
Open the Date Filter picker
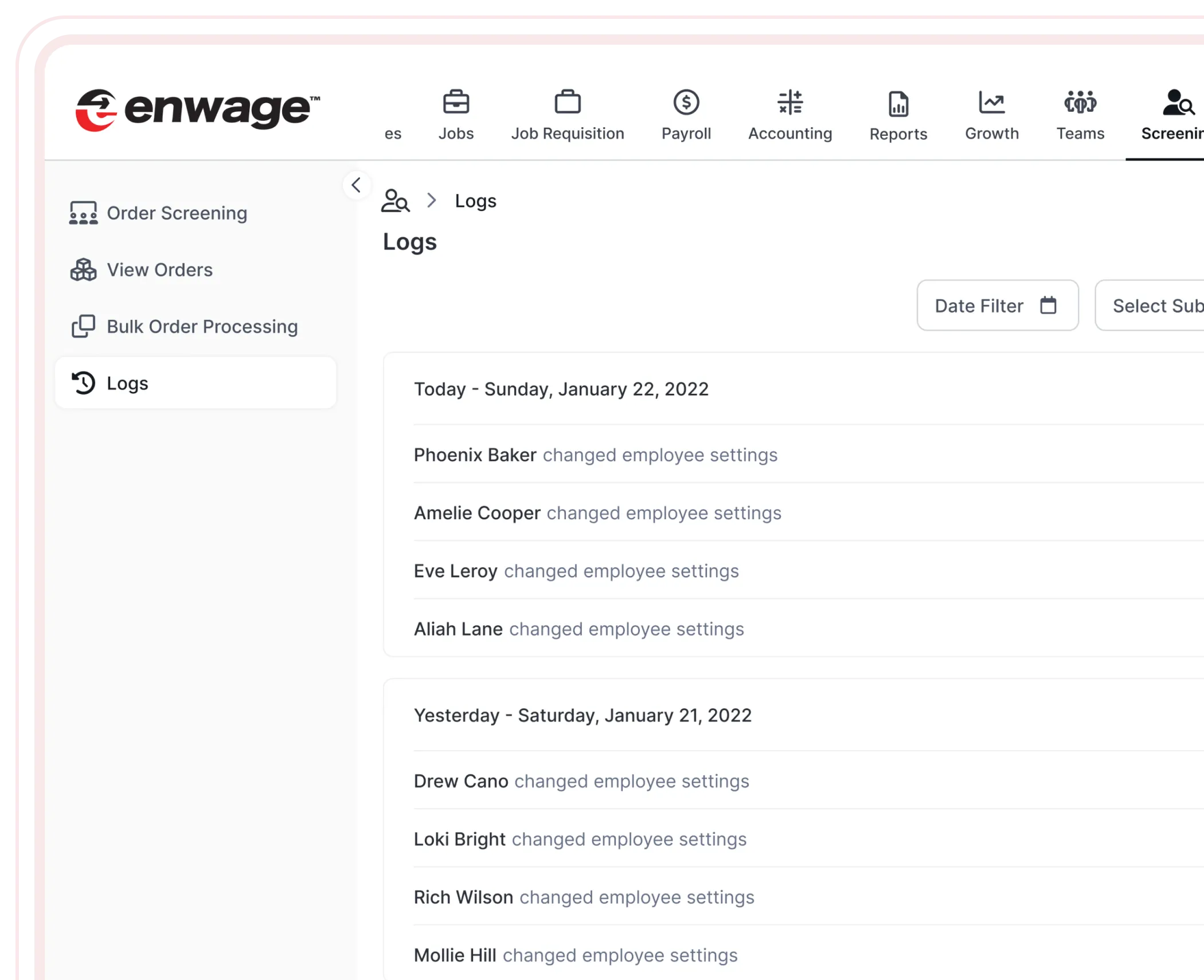997,305
